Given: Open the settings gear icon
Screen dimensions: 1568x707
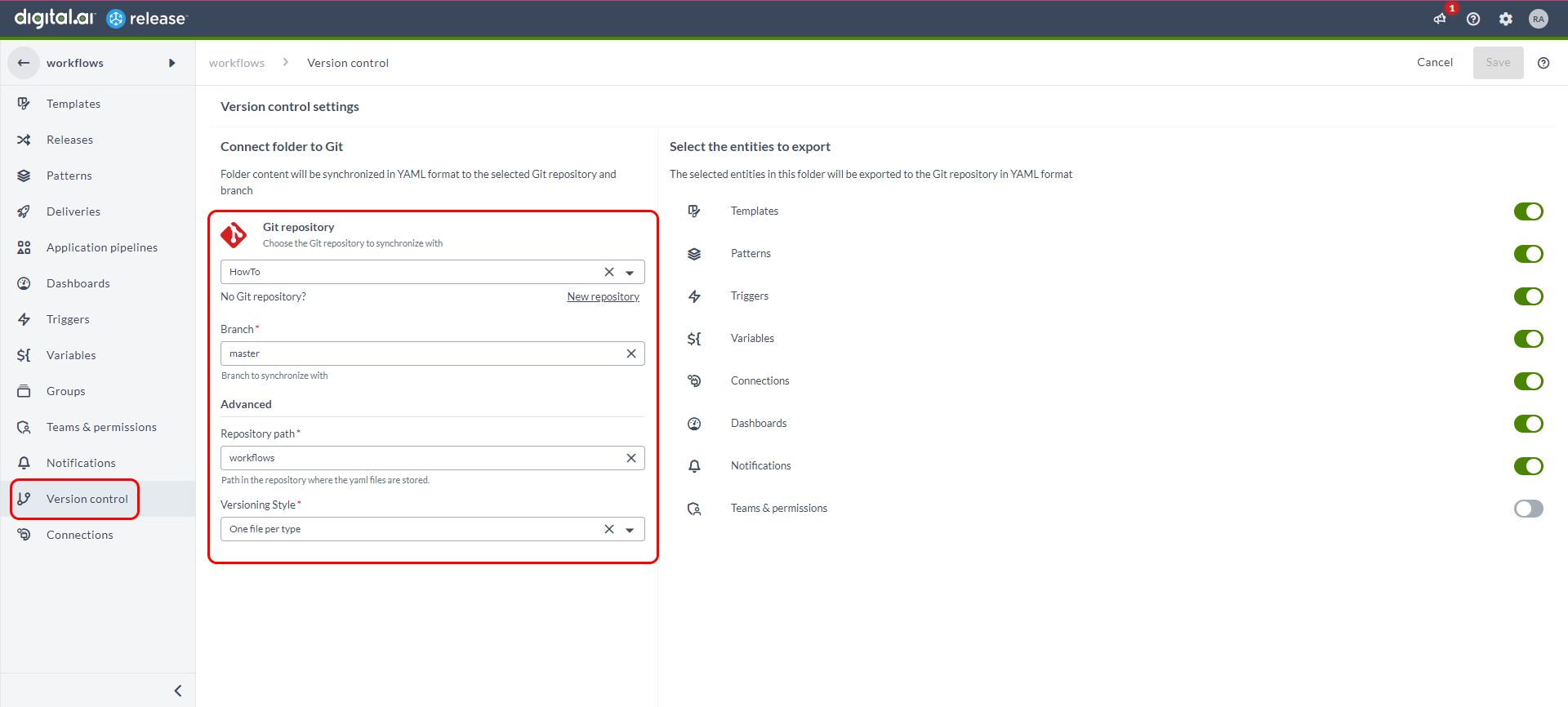Looking at the screenshot, I should 1506,19.
